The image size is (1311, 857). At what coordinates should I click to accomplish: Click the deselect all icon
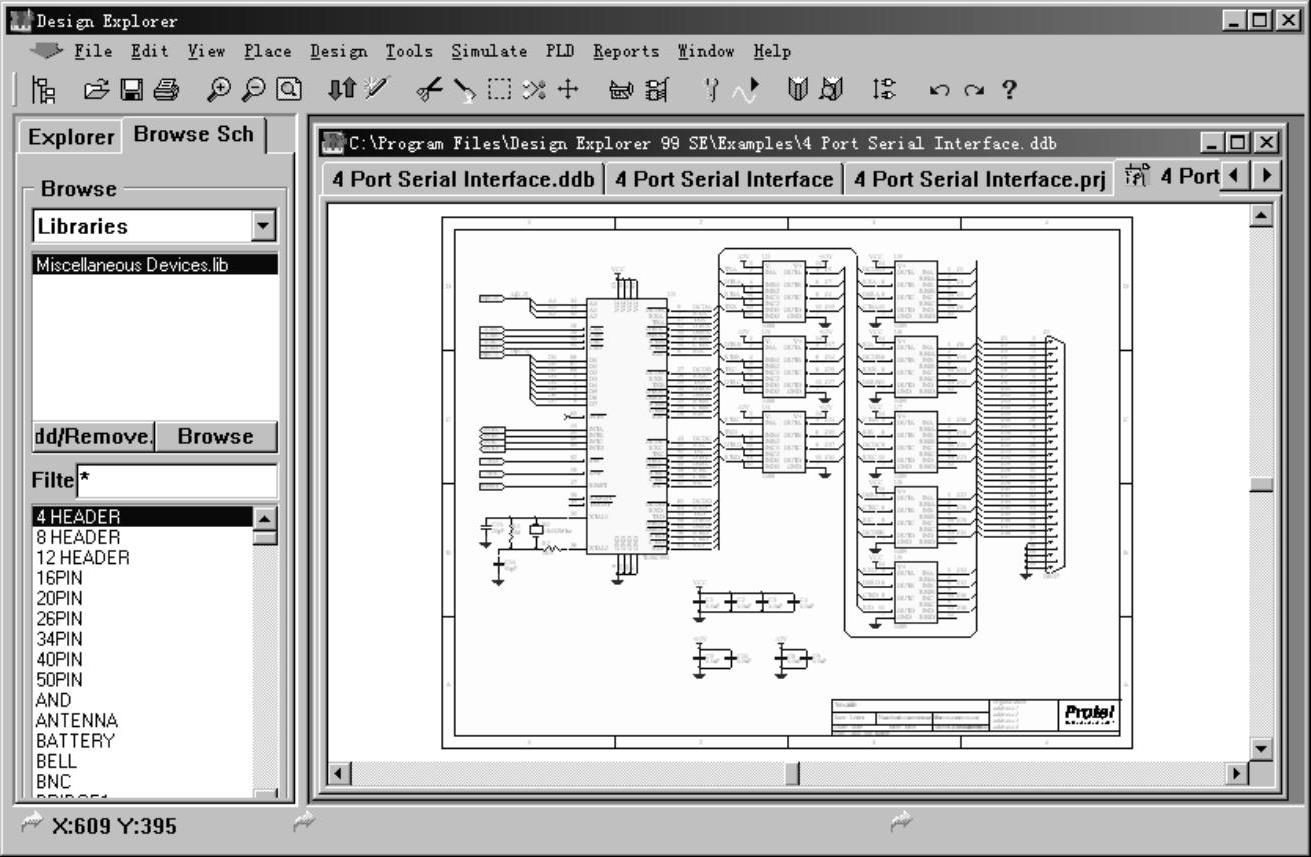534,90
